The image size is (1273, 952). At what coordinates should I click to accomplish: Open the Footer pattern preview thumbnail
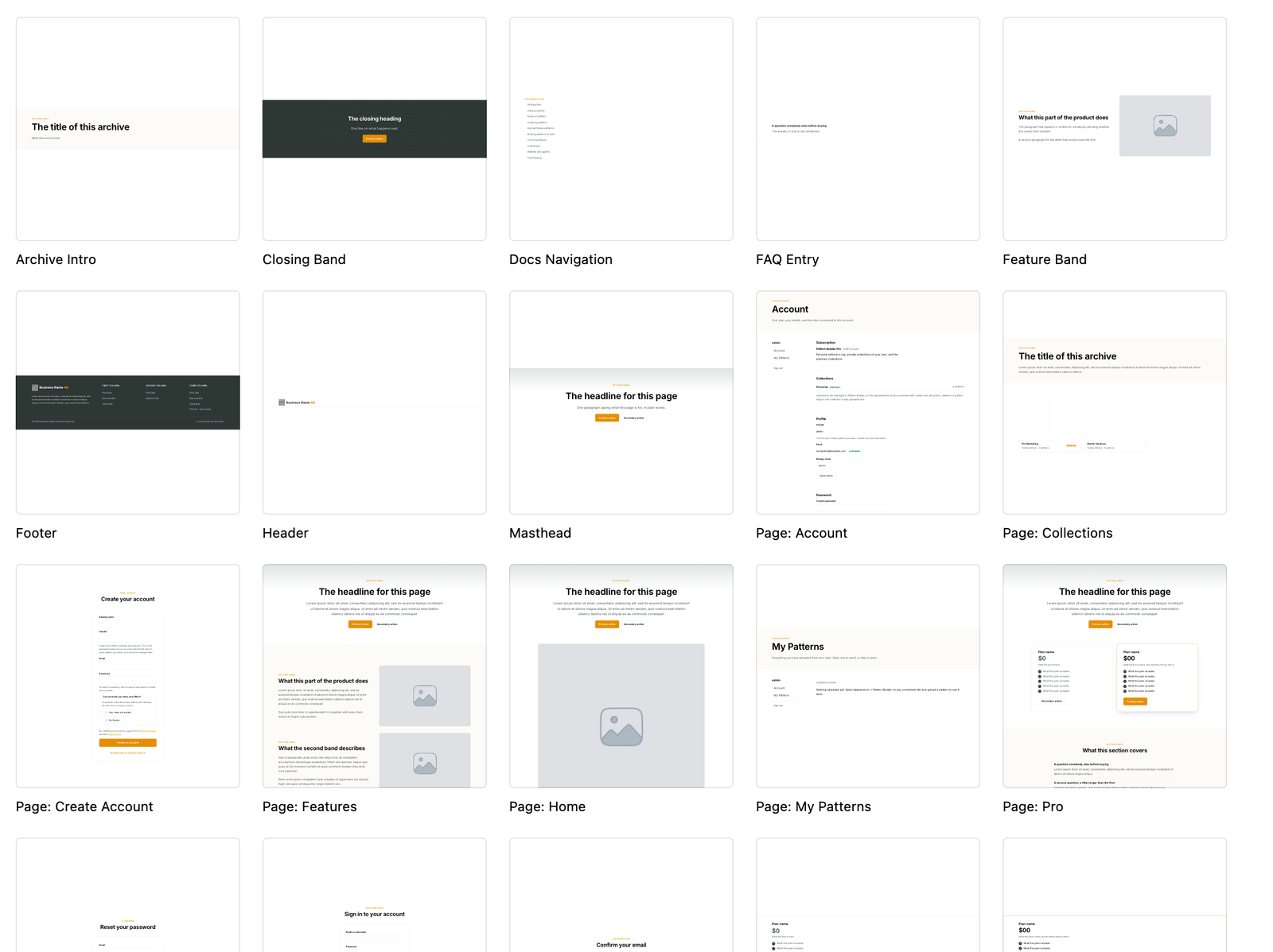pyautogui.click(x=127, y=402)
